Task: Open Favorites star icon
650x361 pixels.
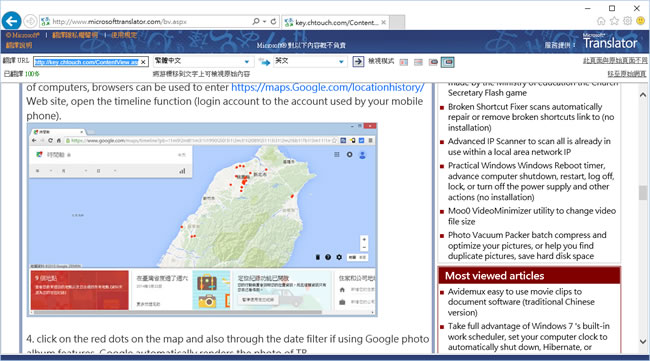Action: (614, 21)
